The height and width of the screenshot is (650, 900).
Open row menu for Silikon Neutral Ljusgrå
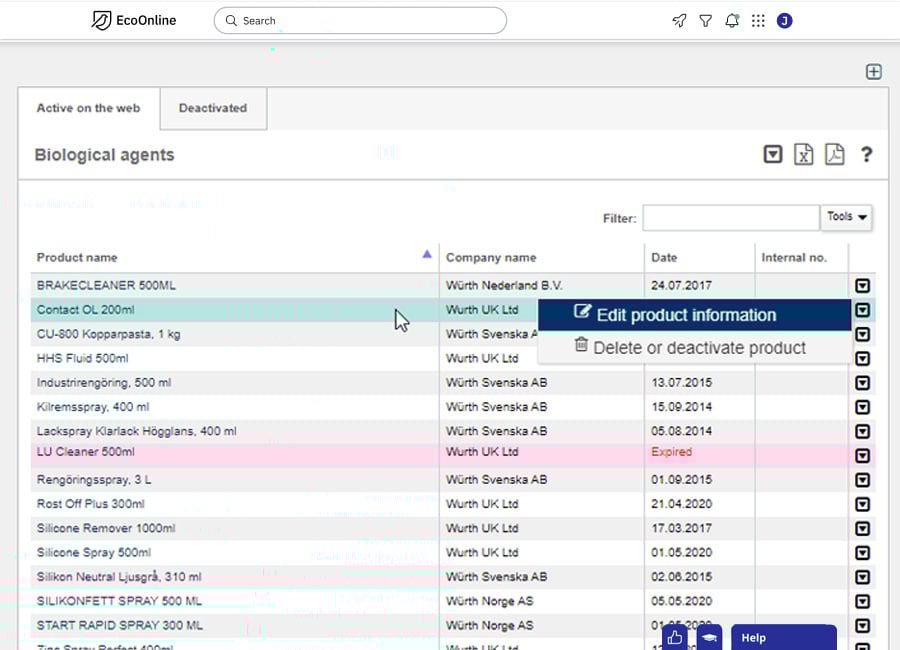[x=862, y=577]
